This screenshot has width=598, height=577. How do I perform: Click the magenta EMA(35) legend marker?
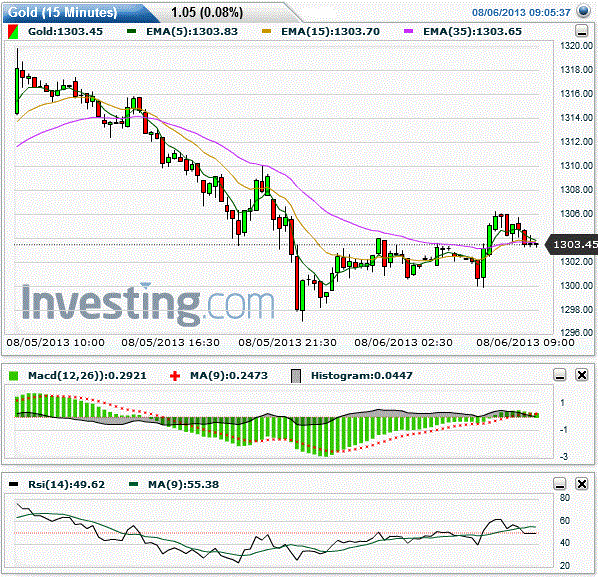[408, 31]
